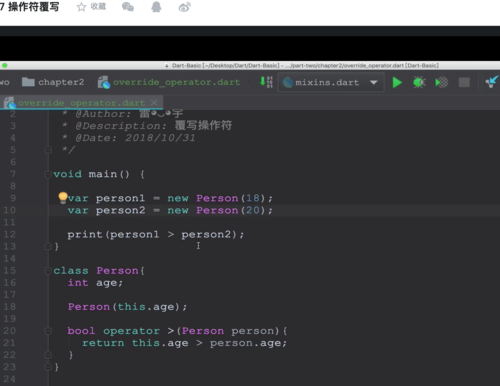Click 'print' on line 12

pos(85,235)
